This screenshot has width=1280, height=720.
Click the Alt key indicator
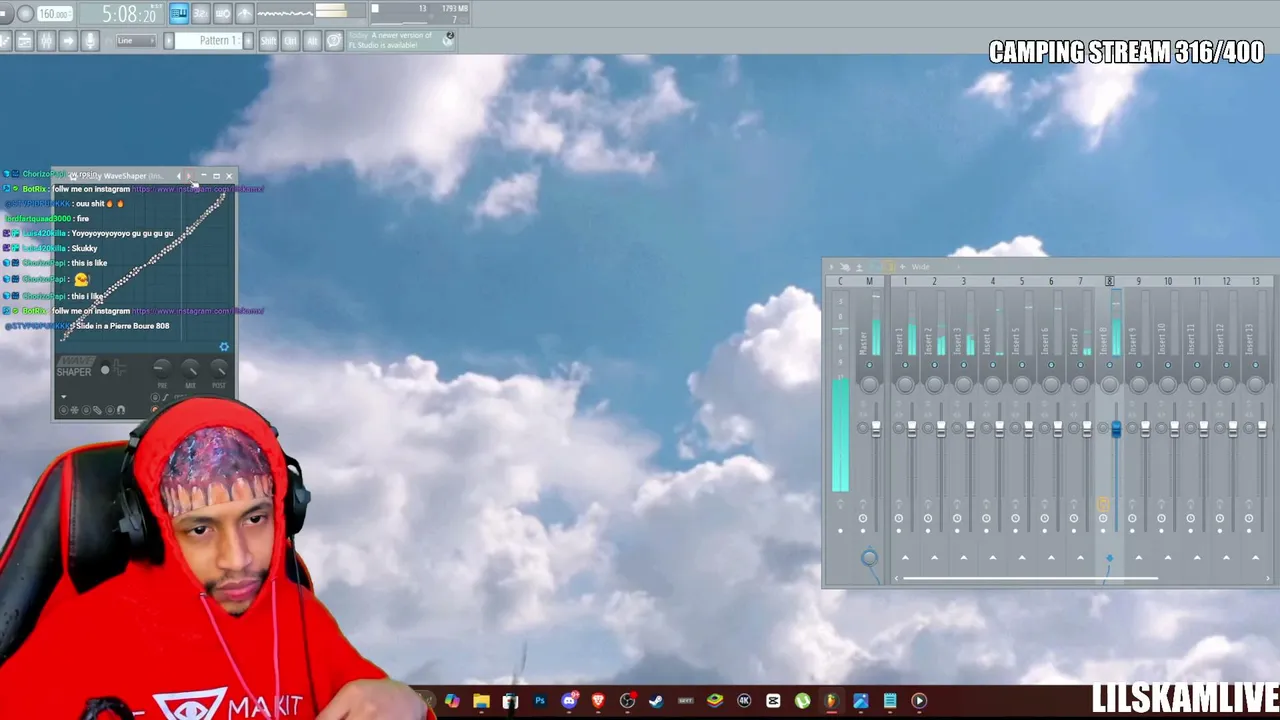[x=312, y=41]
